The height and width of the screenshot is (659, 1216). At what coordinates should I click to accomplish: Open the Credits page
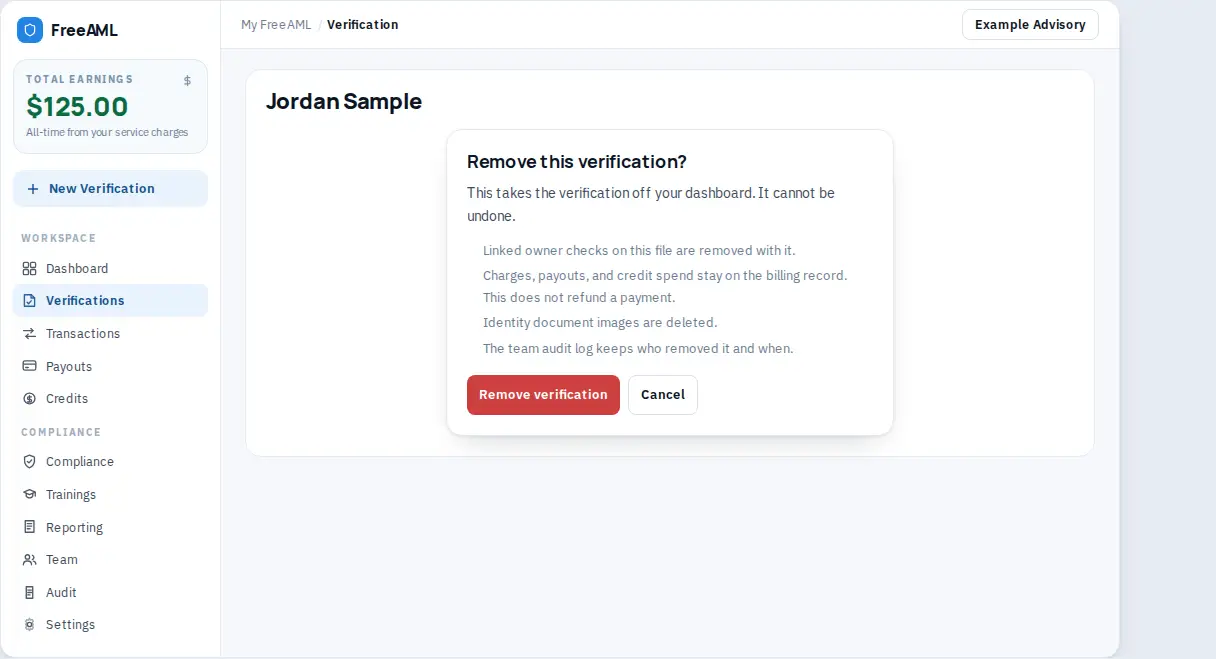click(110, 399)
